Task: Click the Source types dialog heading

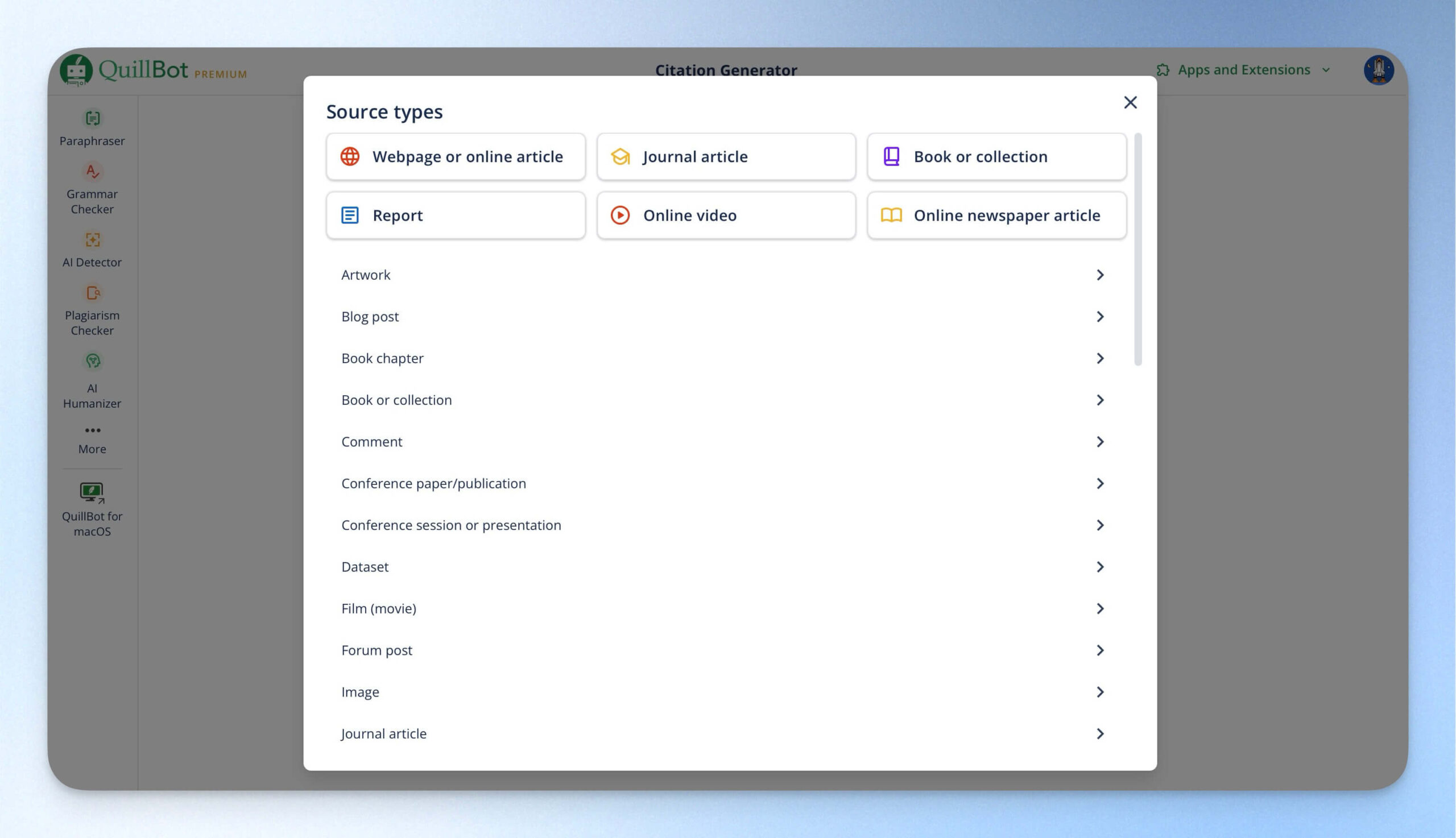Action: tap(384, 111)
